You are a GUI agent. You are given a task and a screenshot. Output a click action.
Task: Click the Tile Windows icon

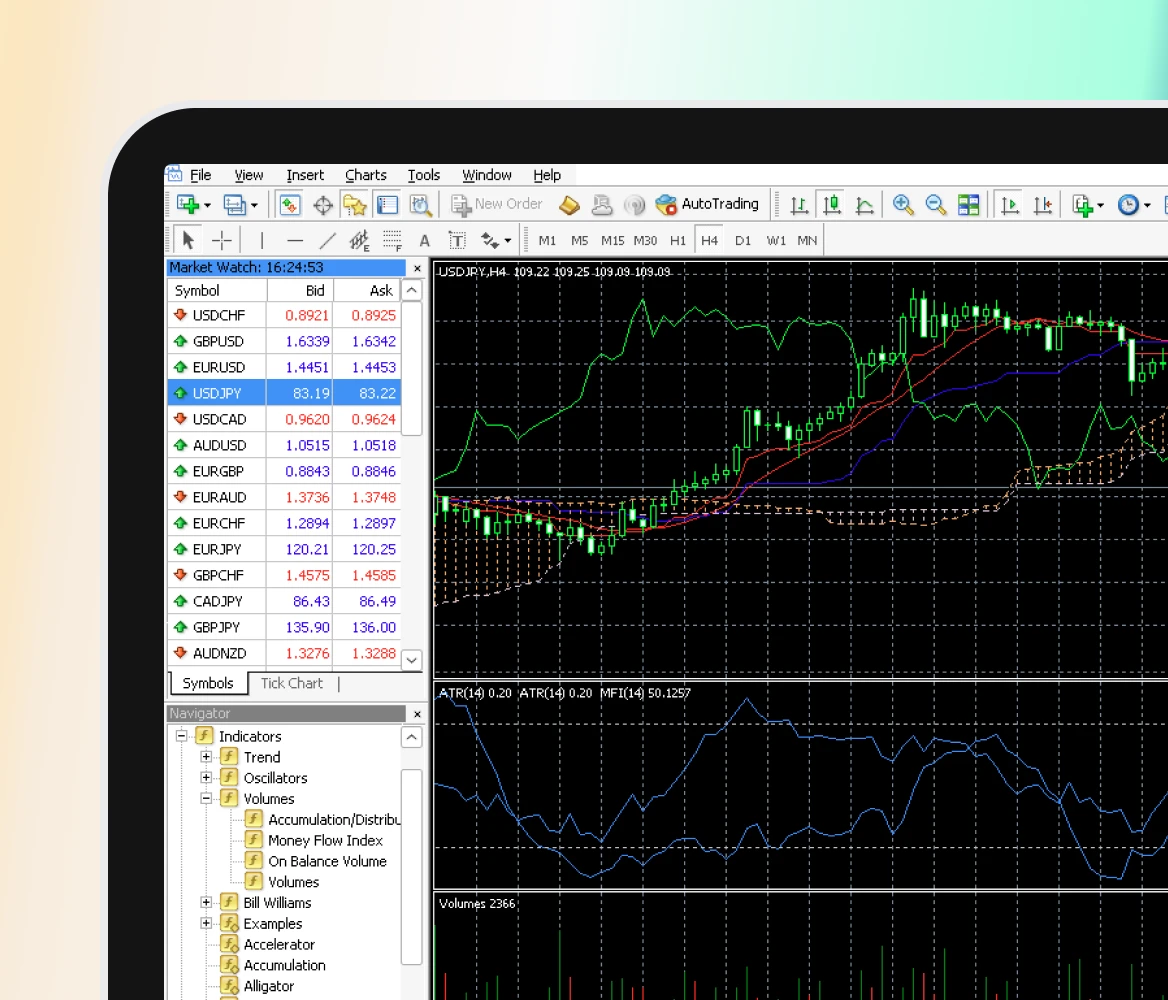pos(968,204)
